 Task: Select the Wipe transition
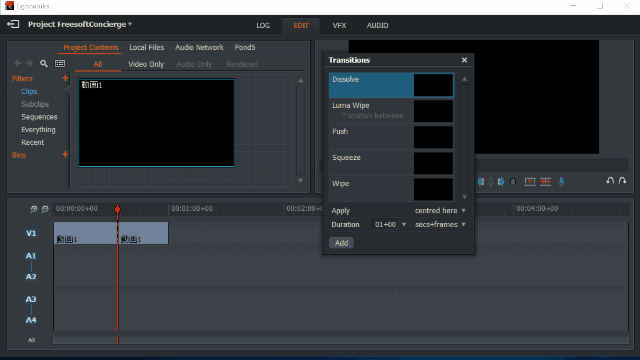391,189
